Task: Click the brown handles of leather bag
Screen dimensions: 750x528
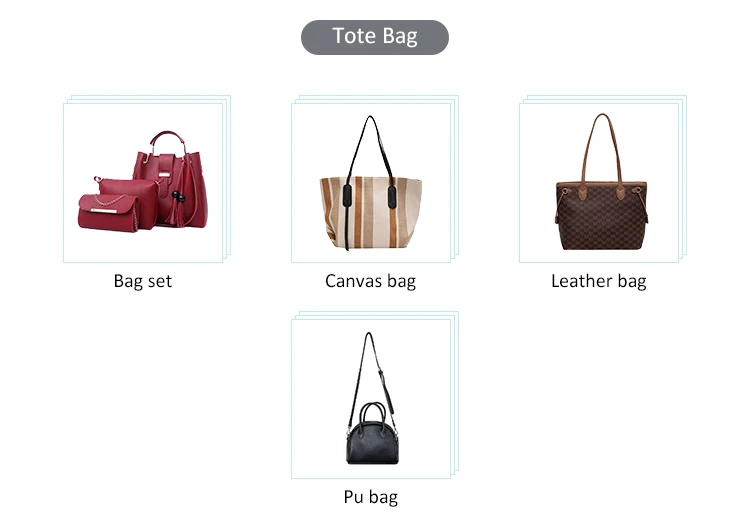Action: coord(603,153)
